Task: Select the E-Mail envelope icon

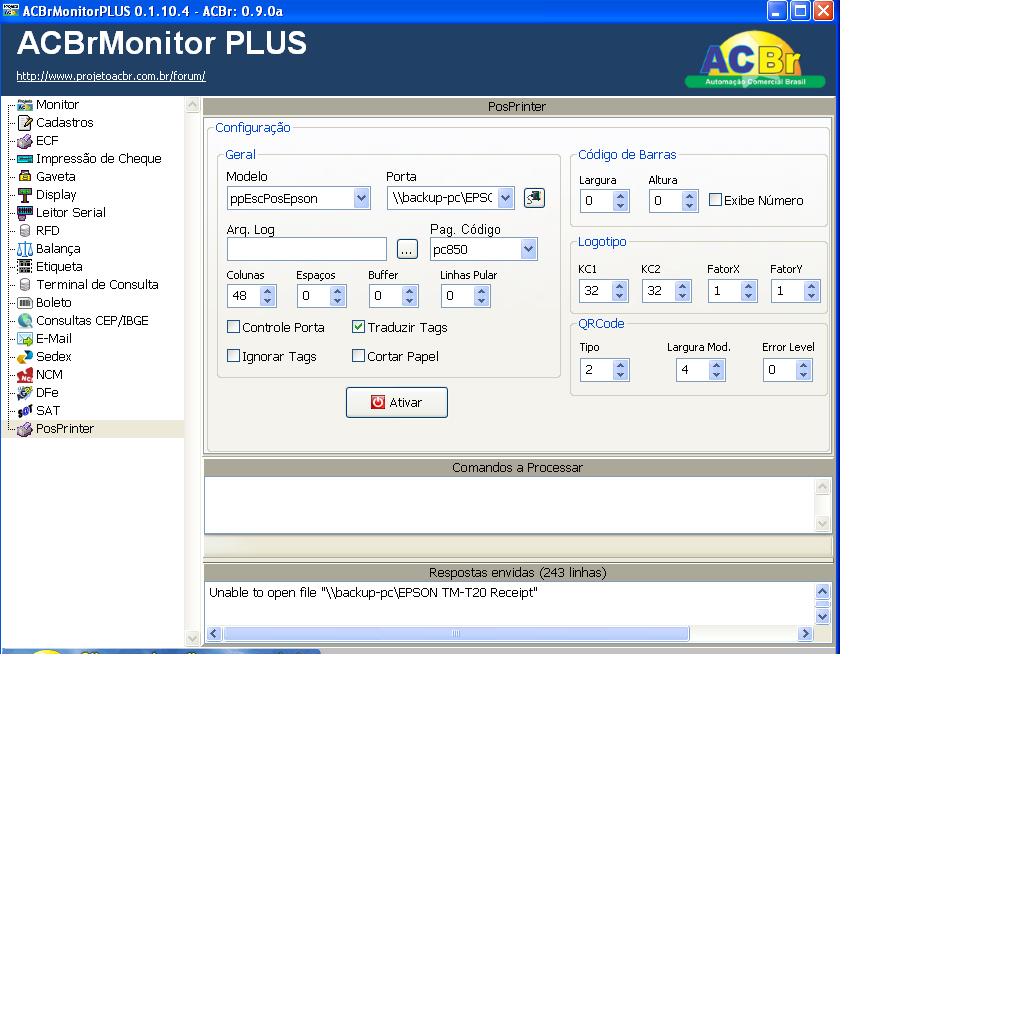Action: [x=25, y=339]
